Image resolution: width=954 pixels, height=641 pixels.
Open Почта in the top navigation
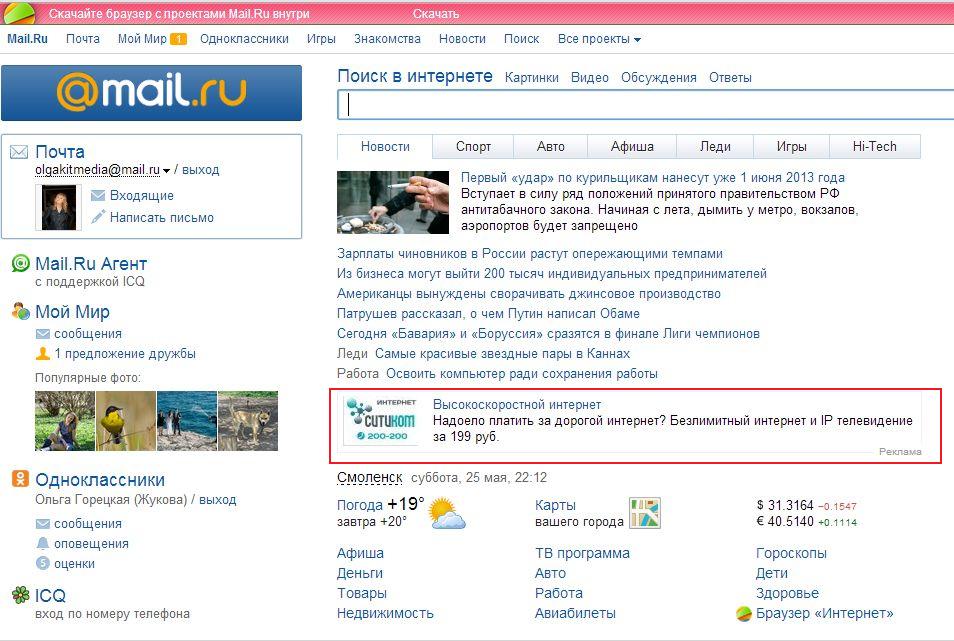[x=83, y=39]
